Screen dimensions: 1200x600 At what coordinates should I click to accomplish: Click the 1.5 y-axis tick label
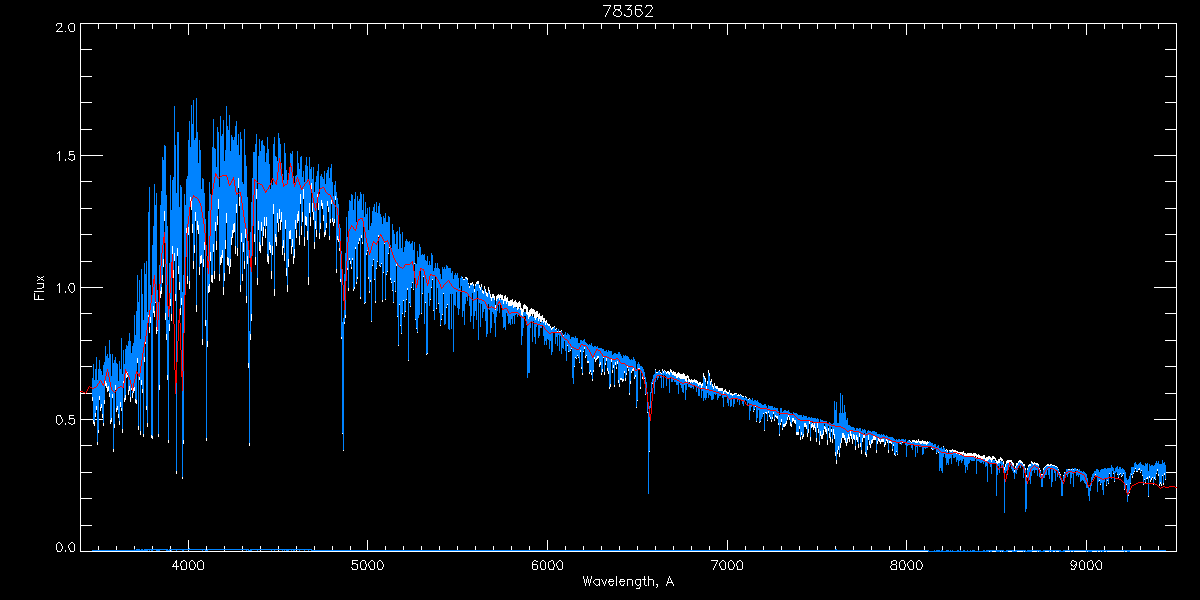(66, 157)
